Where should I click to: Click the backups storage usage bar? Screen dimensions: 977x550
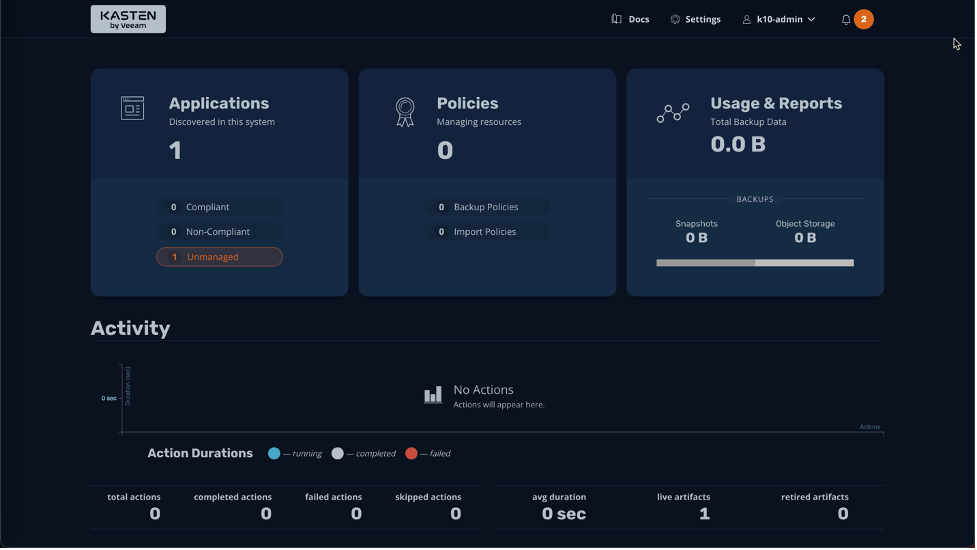756,263
